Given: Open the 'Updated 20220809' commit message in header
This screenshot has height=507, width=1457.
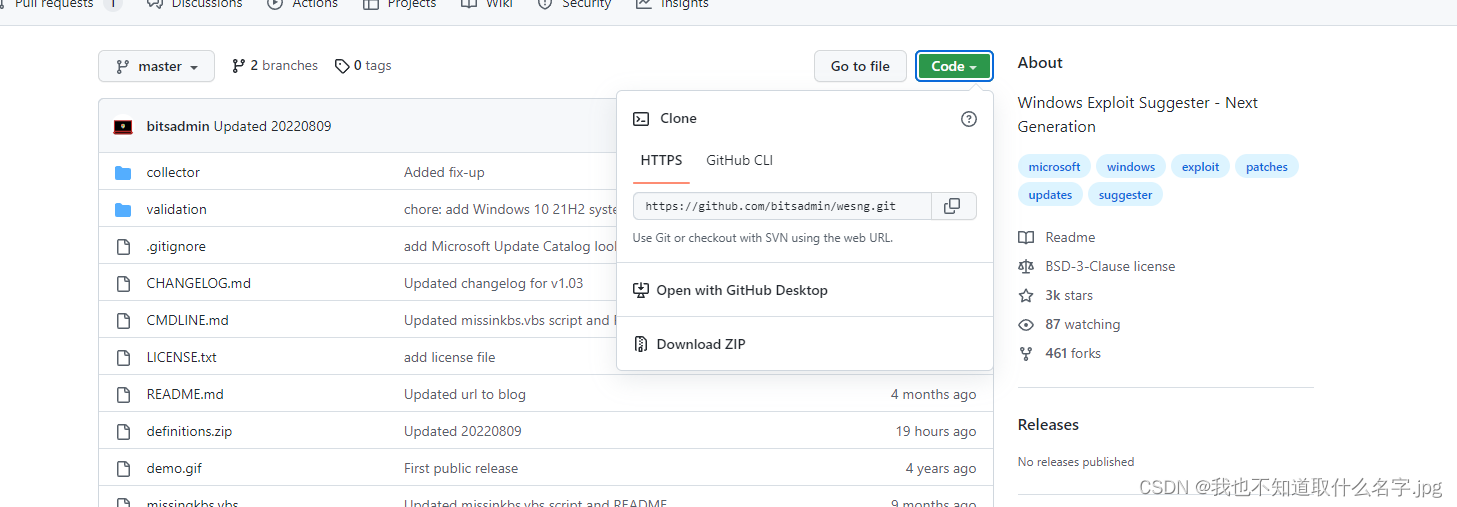Looking at the screenshot, I should (273, 126).
